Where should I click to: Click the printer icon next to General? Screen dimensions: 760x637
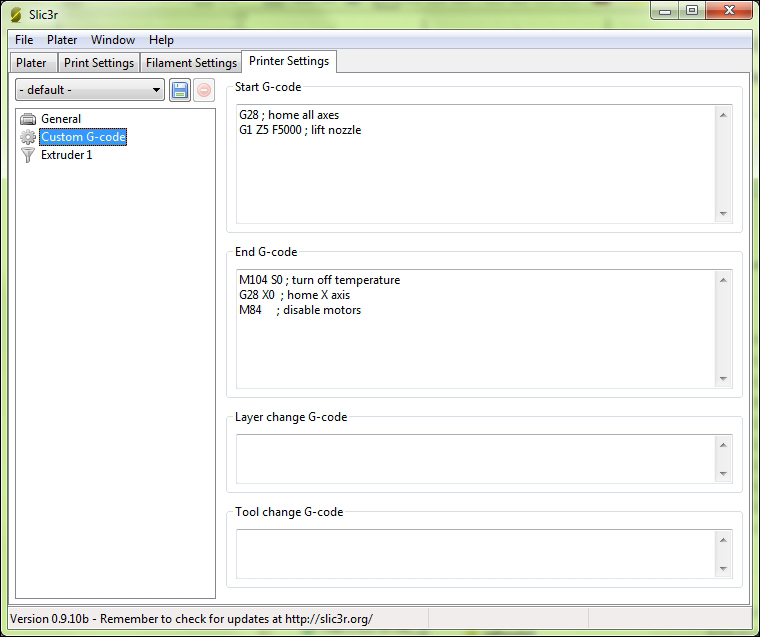tap(28, 119)
